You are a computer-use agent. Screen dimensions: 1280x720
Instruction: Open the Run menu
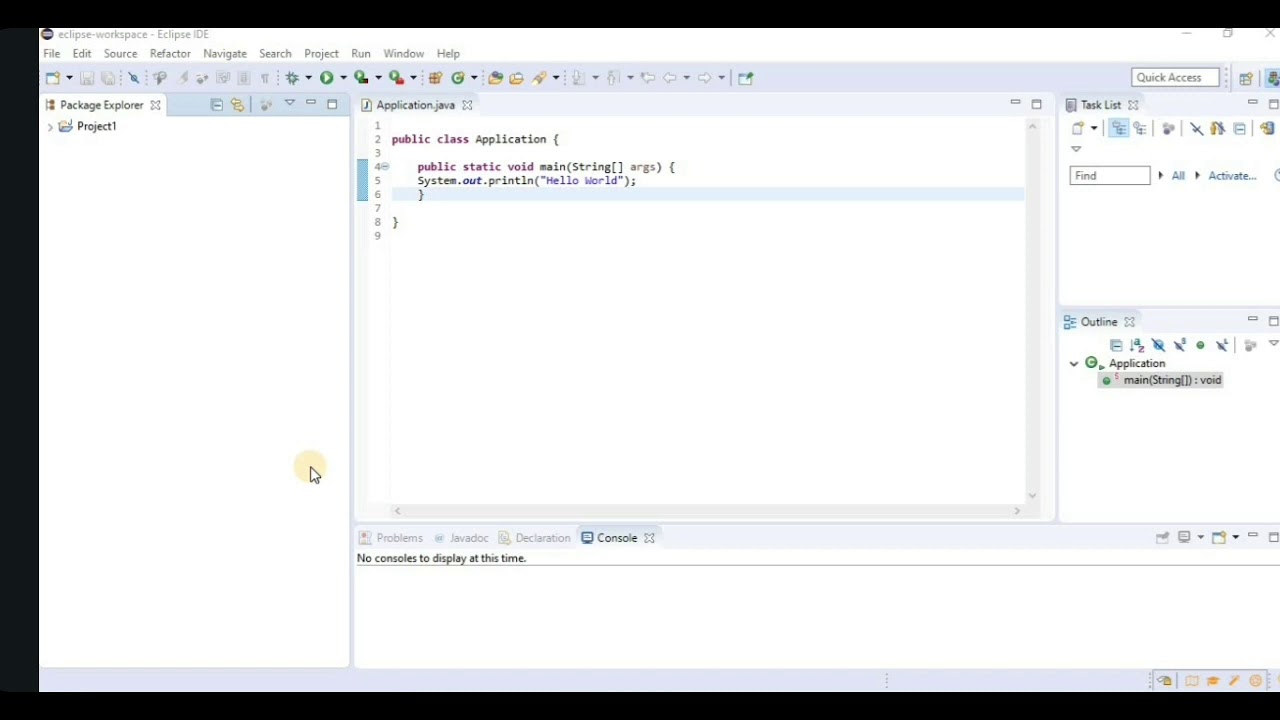coord(361,54)
